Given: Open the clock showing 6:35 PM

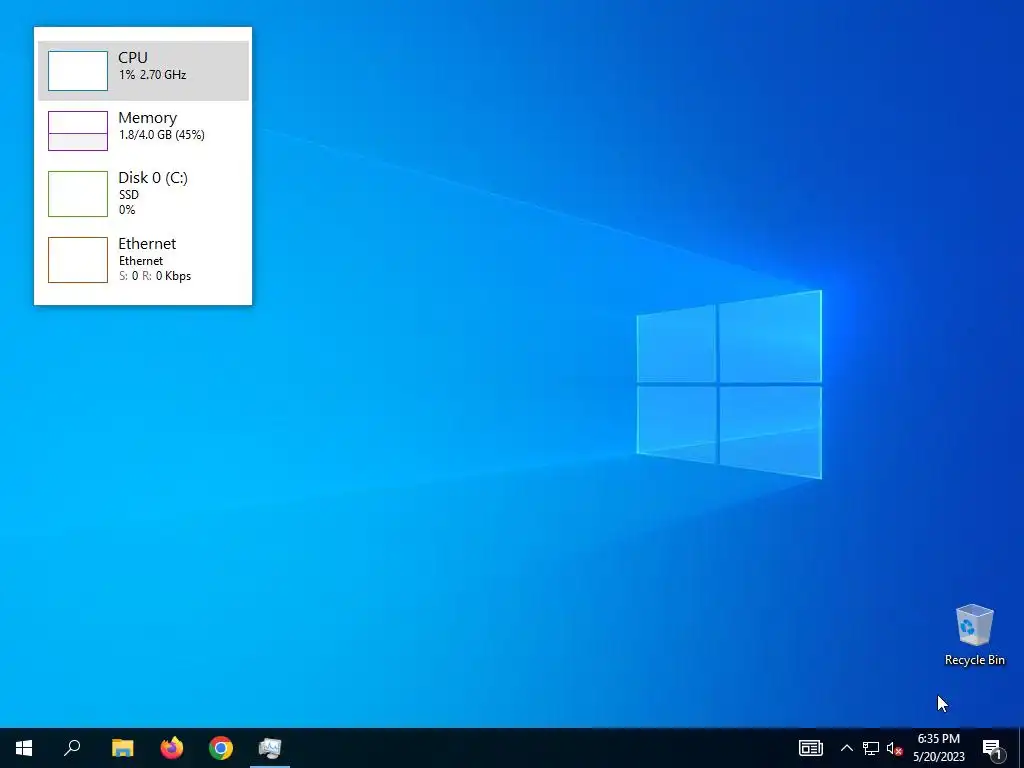Looking at the screenshot, I should point(939,748).
